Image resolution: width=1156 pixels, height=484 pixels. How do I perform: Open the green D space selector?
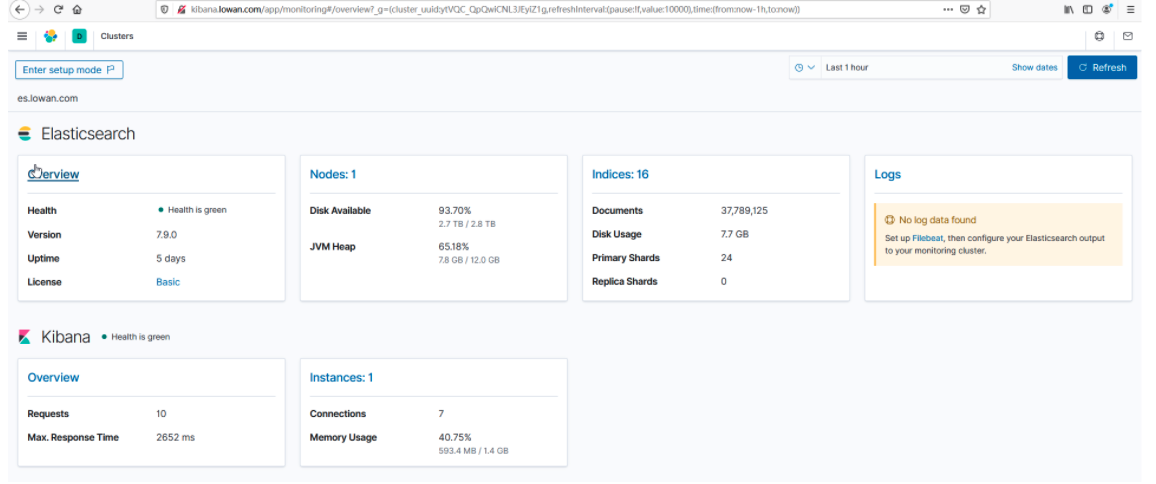(79, 36)
